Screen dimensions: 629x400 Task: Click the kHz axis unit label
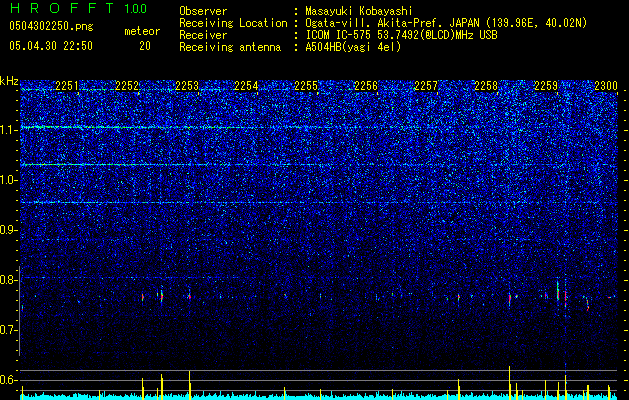[9, 81]
